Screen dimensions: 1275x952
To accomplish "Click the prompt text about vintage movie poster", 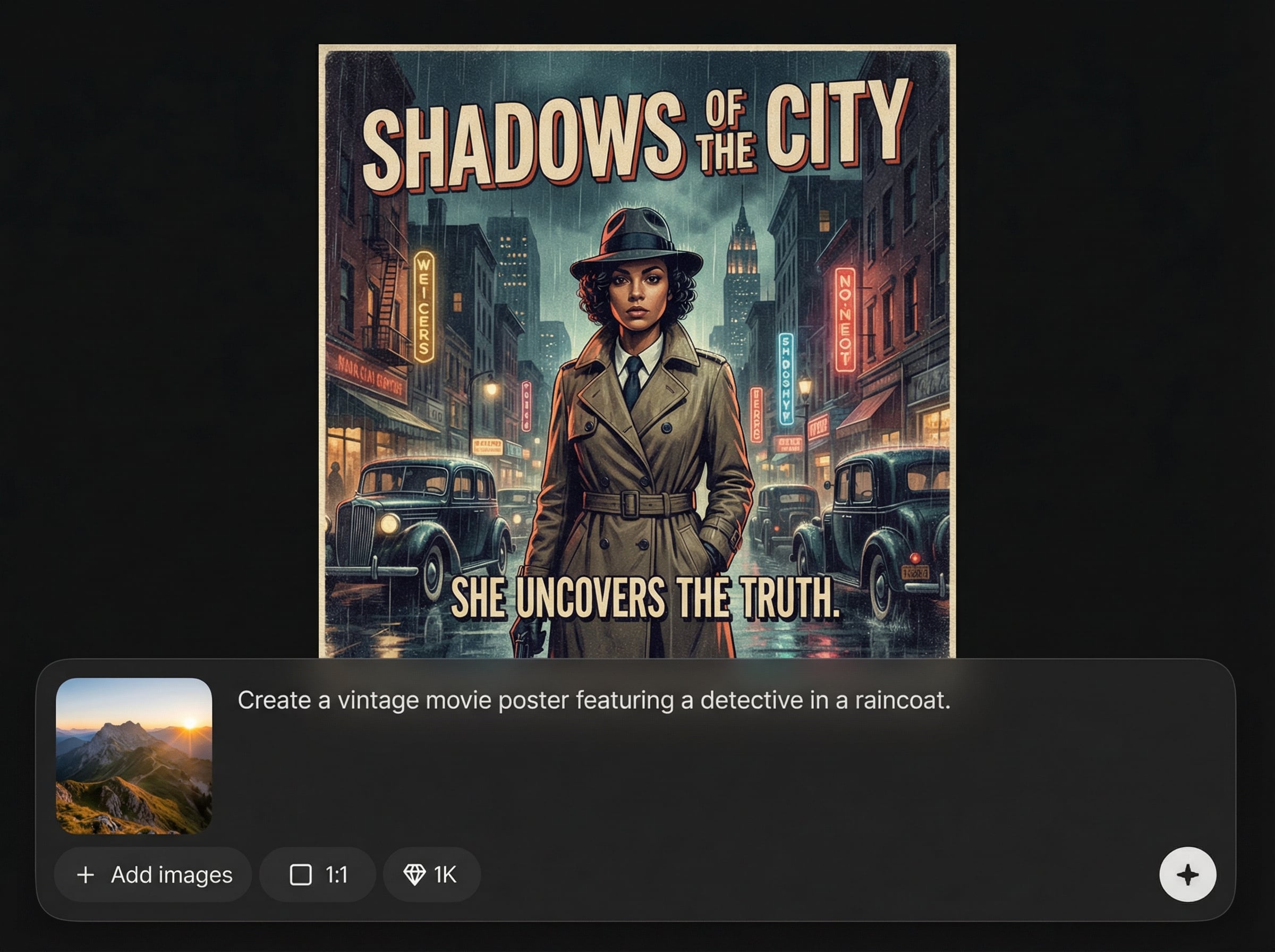I will [x=593, y=700].
